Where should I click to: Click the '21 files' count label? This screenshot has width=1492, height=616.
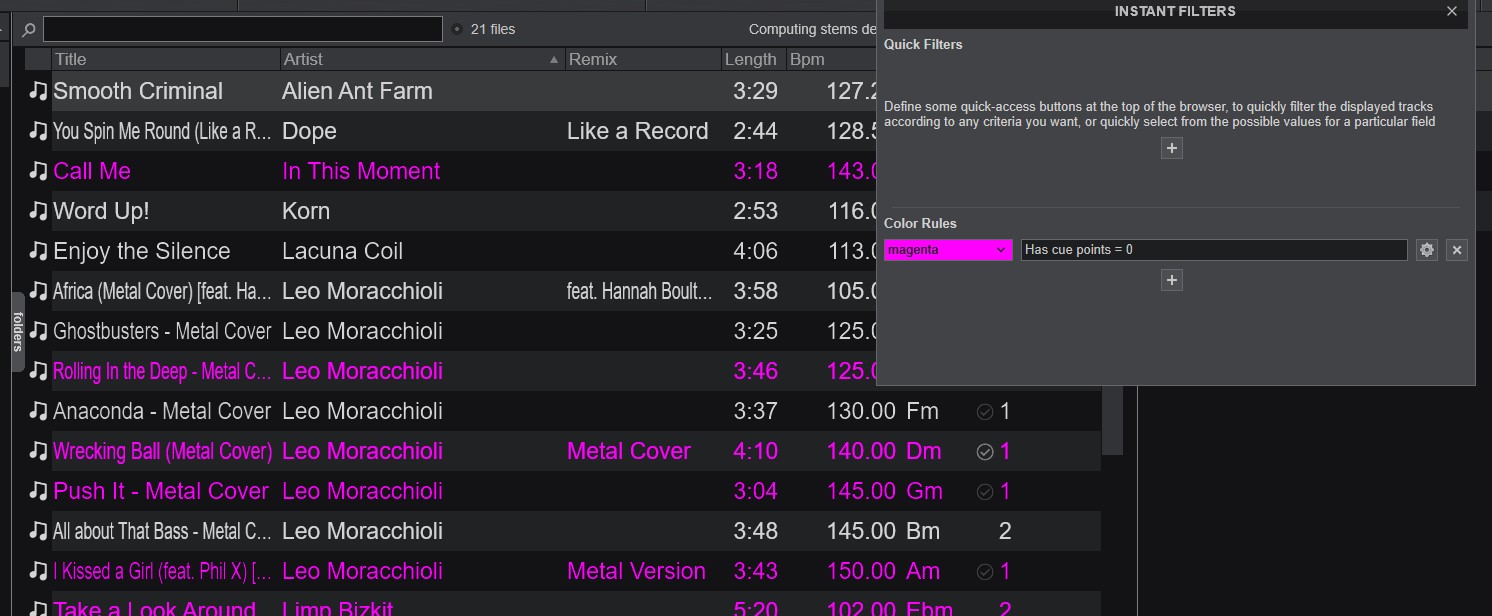(x=493, y=29)
